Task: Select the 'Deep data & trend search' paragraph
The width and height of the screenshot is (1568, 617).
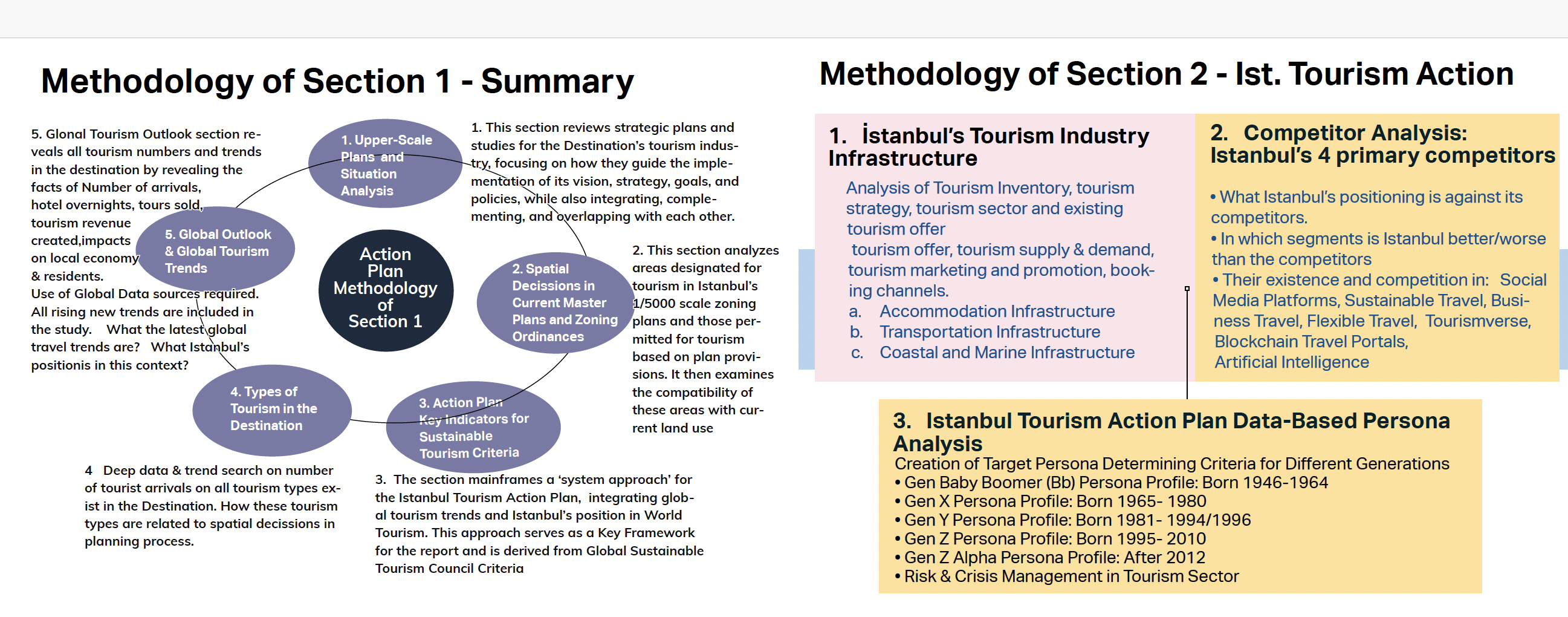Action: pyautogui.click(x=212, y=506)
